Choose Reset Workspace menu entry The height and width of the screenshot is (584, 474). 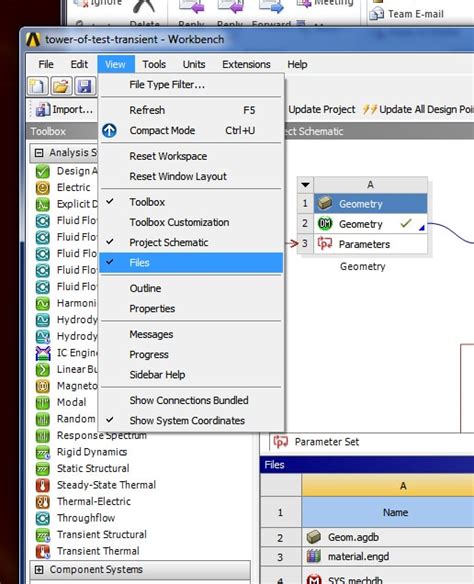[x=191, y=156]
